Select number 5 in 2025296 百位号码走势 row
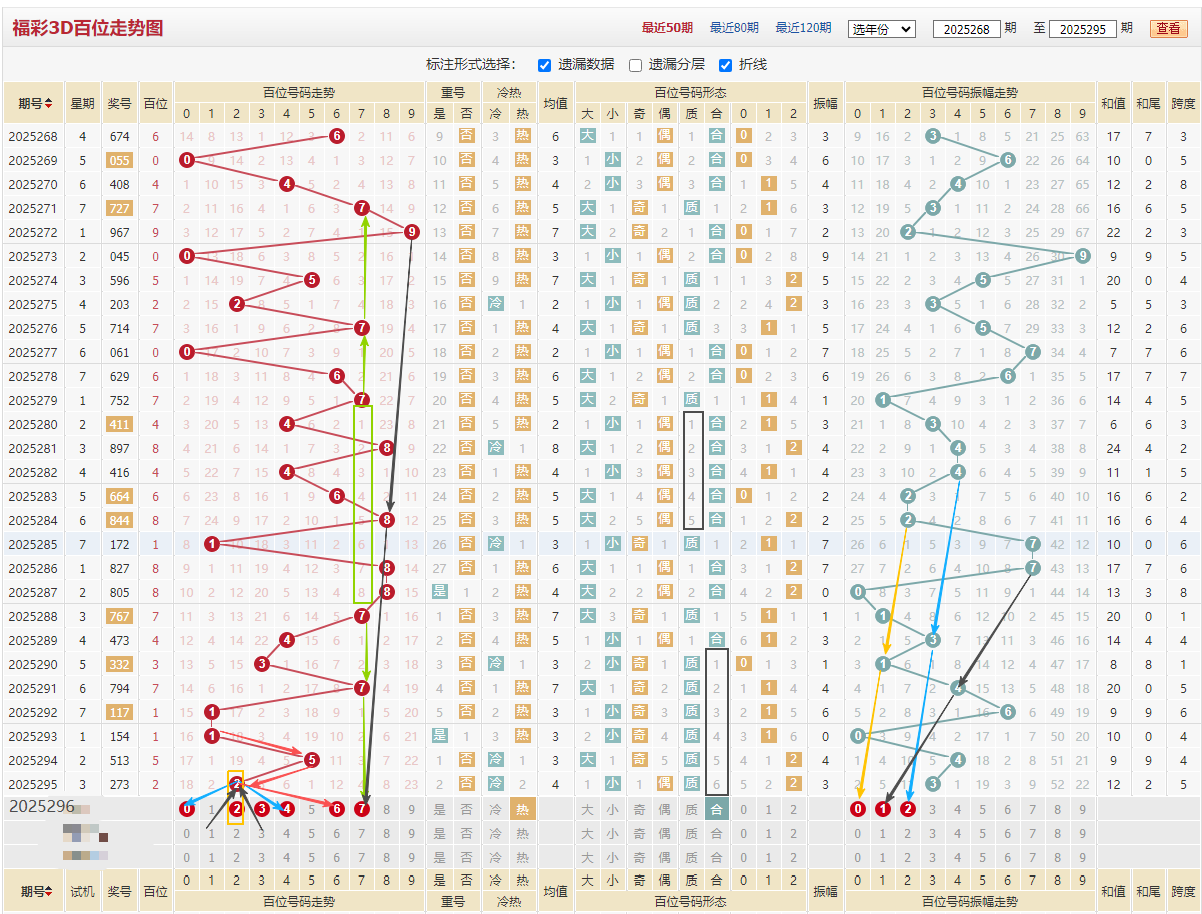The height and width of the screenshot is (914, 1202). [312, 809]
